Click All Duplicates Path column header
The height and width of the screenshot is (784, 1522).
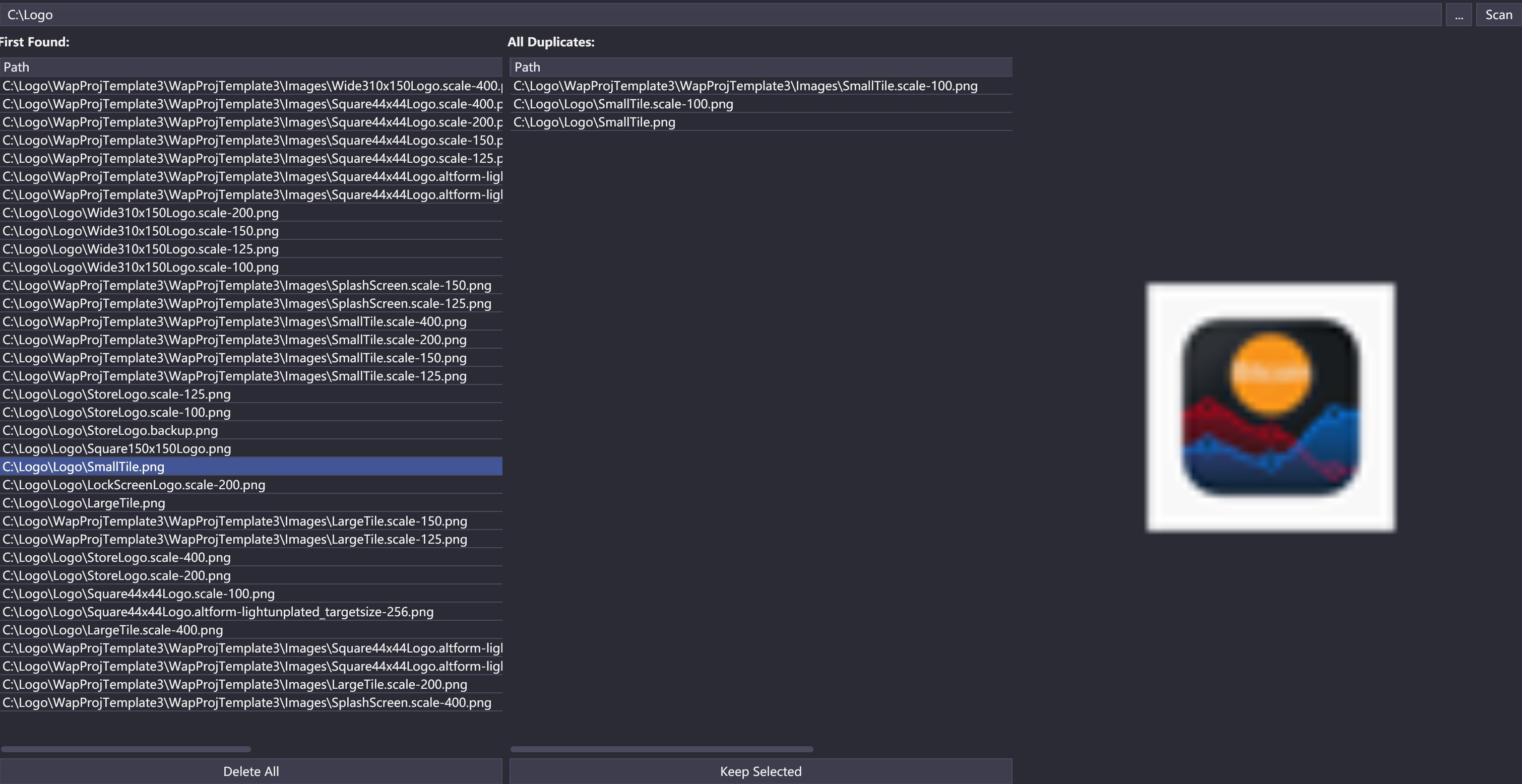[760, 67]
